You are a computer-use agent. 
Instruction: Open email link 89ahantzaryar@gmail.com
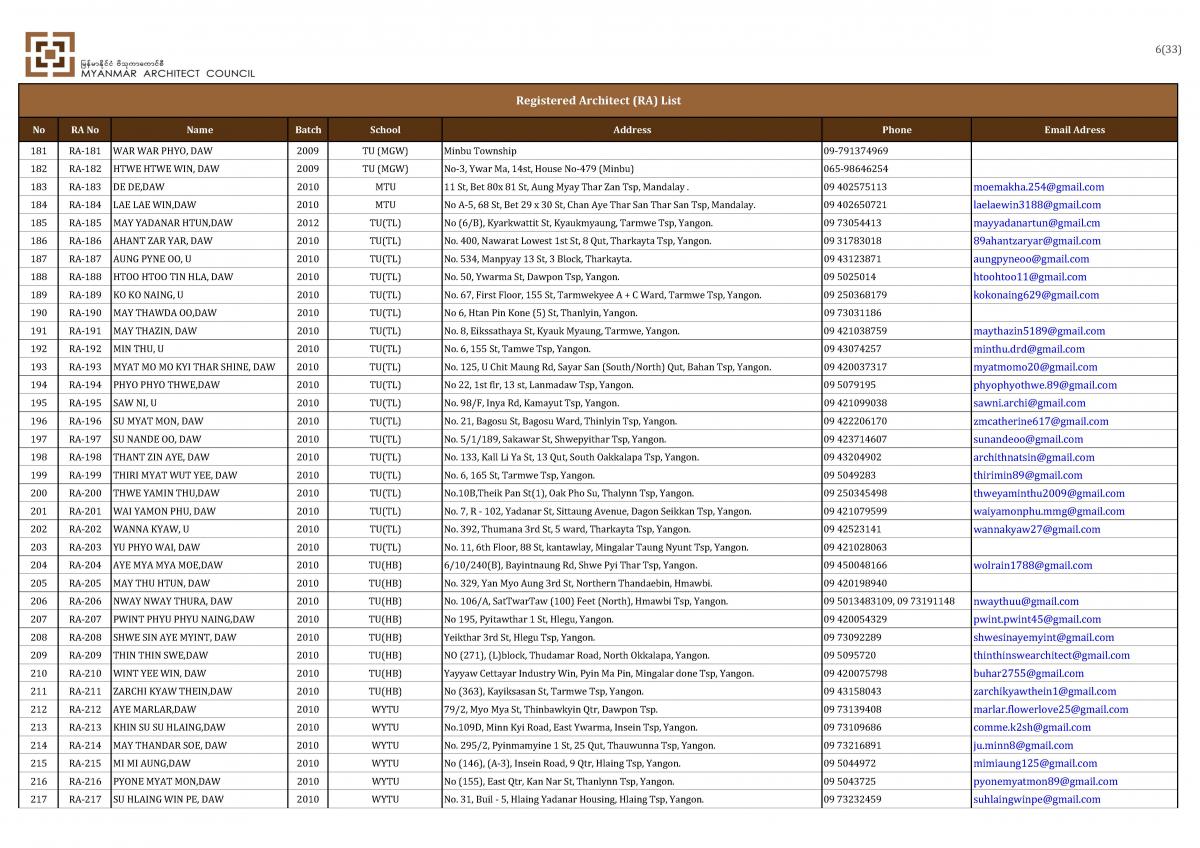pos(1037,241)
